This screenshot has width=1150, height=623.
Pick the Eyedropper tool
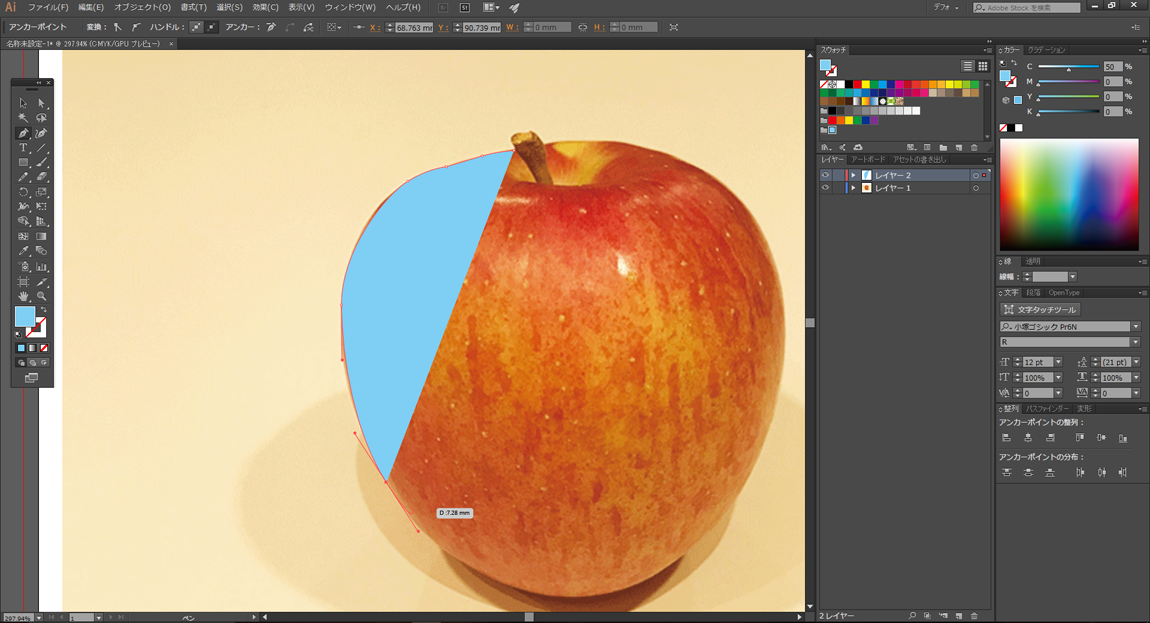click(x=23, y=251)
